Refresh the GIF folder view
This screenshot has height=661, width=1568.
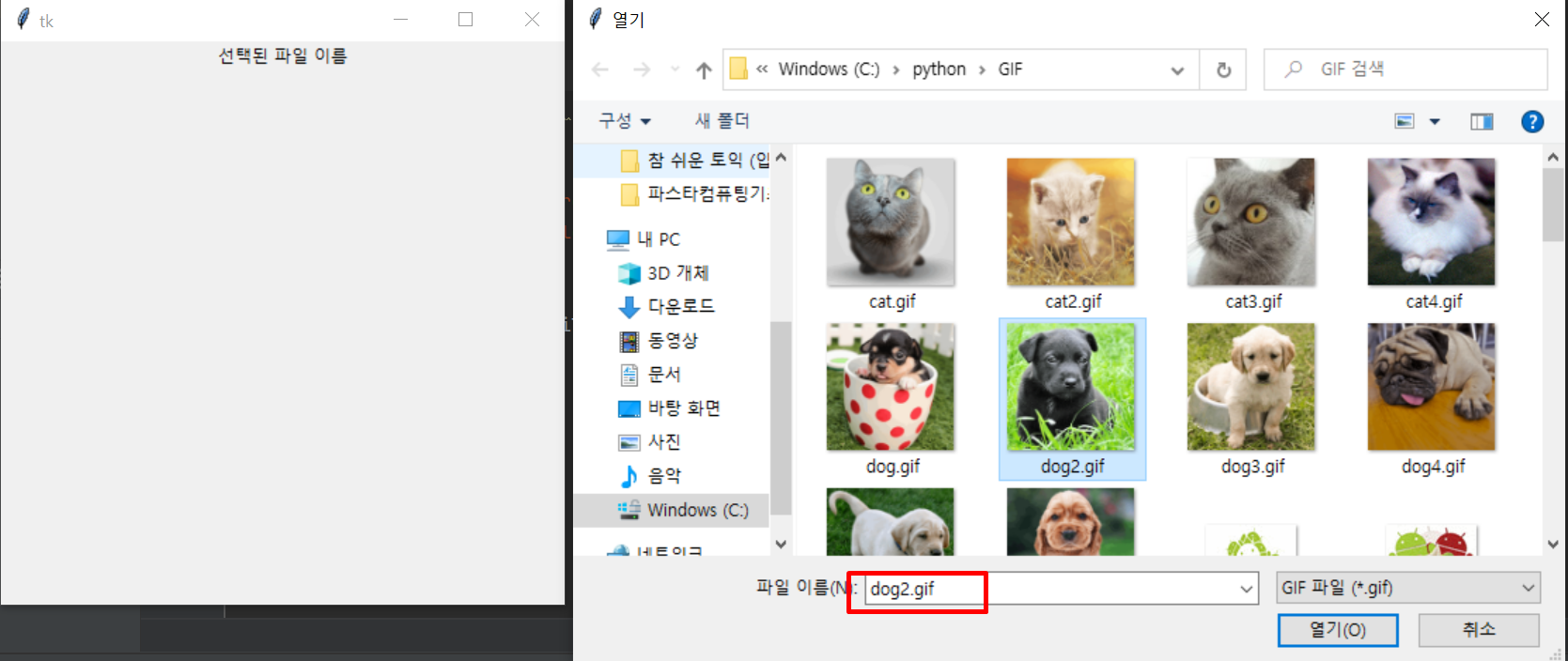pos(1223,69)
